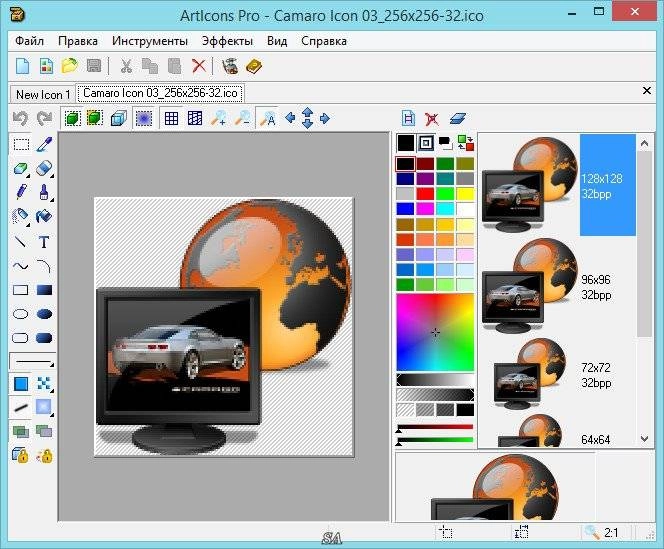The image size is (664, 549).
Task: Shift image right with the blue arrow
Action: pyautogui.click(x=325, y=118)
